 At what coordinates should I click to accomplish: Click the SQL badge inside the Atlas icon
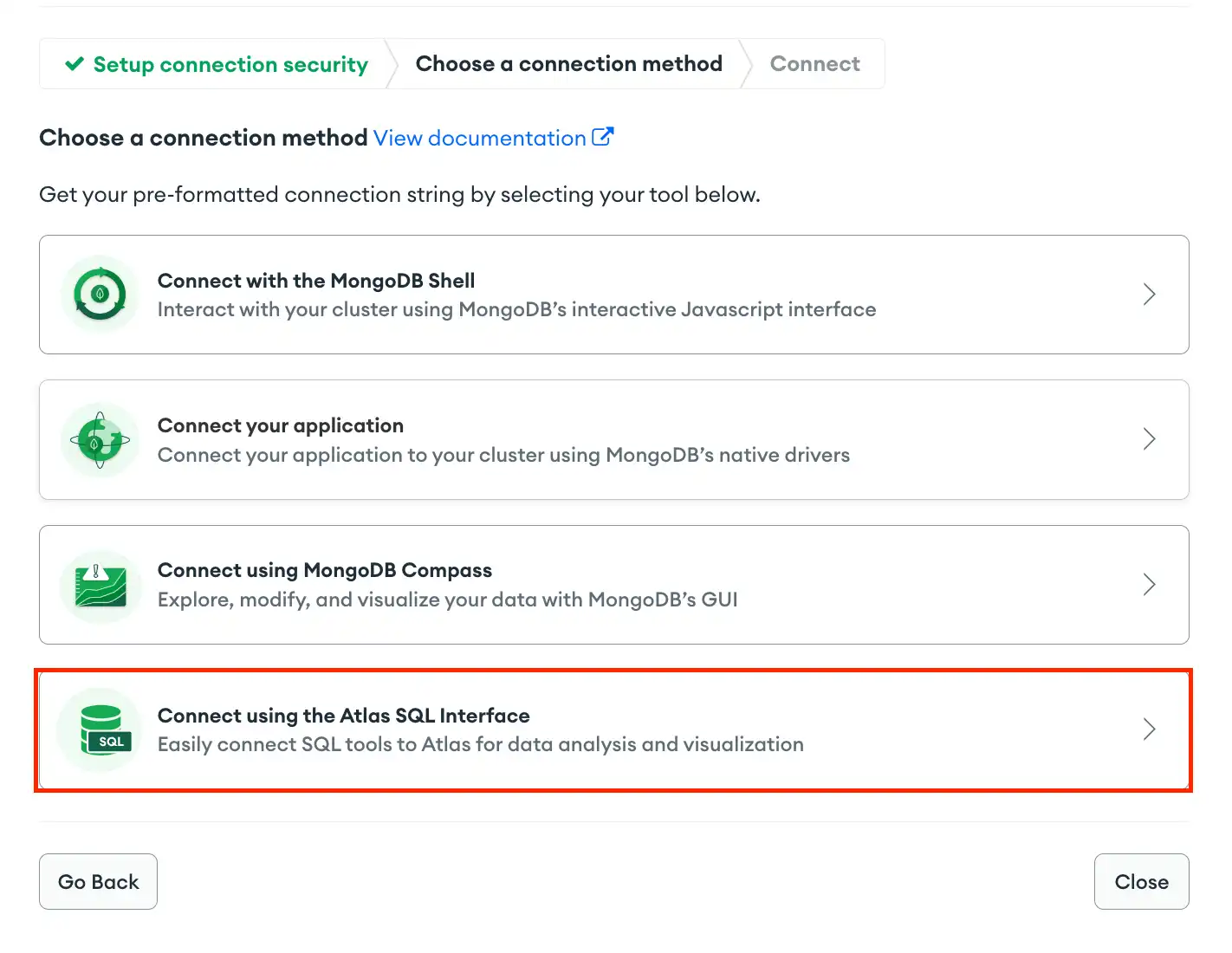click(x=113, y=742)
